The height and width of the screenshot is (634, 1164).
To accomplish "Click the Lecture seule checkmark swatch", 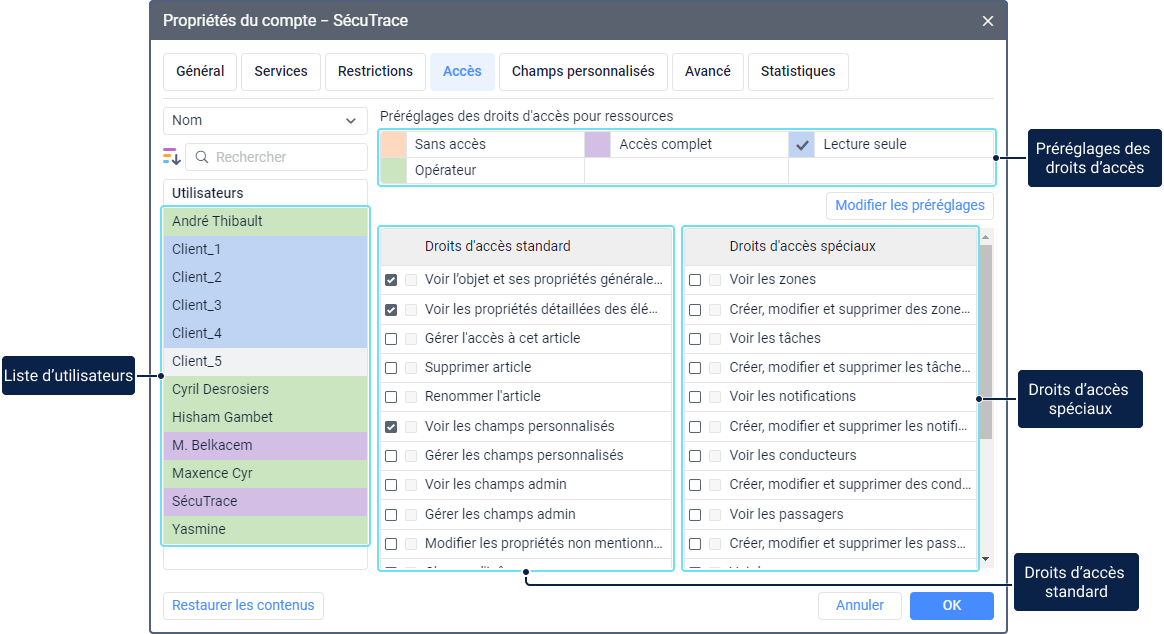I will [x=802, y=144].
